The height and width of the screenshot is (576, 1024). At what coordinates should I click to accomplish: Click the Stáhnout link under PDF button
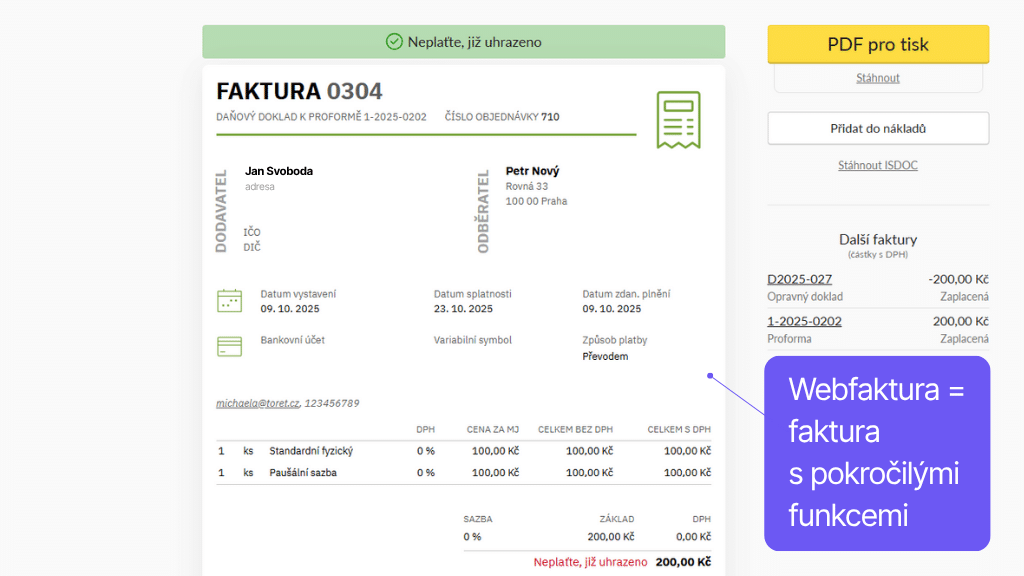click(877, 78)
